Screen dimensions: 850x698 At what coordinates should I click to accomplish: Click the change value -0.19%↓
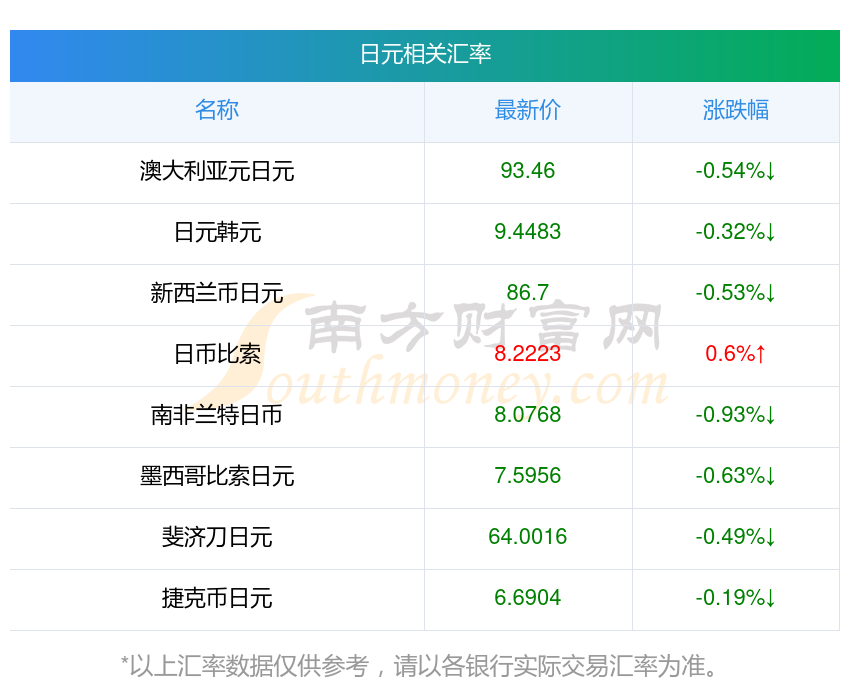pos(736,598)
